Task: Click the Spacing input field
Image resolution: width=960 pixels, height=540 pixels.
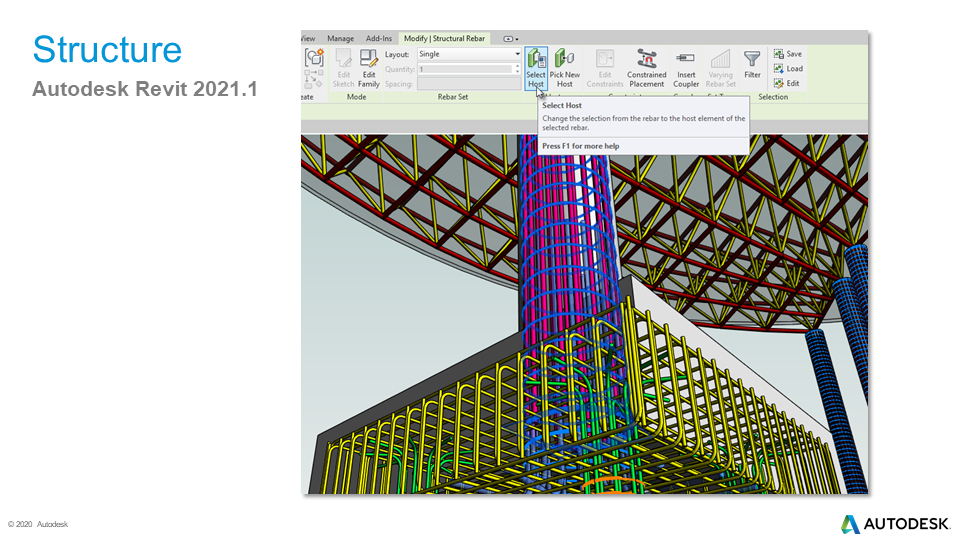Action: click(x=470, y=84)
